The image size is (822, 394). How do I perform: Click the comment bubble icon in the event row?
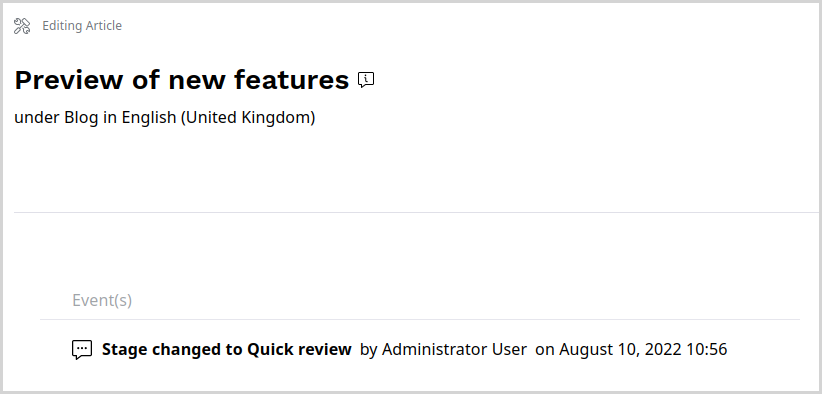click(x=82, y=349)
